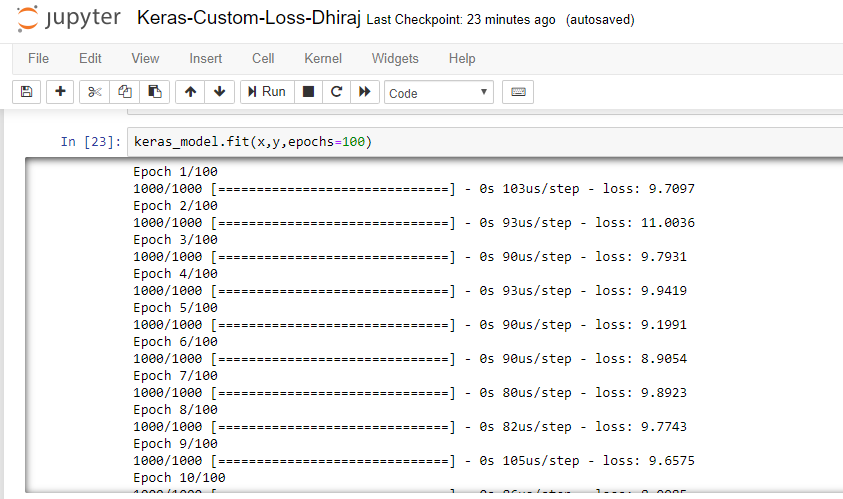This screenshot has width=843, height=499.
Task: Open the command palette keyboard icon
Action: [x=518, y=92]
